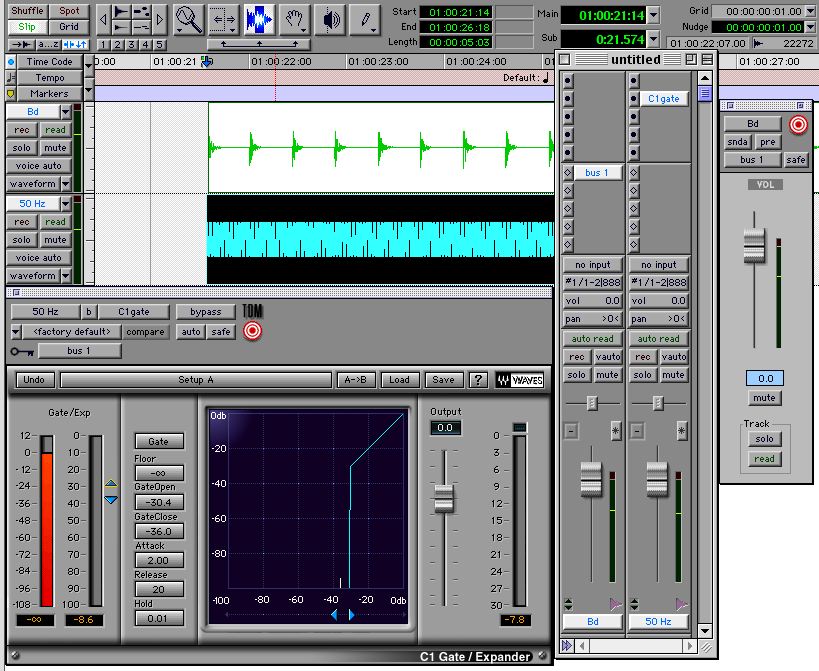
Task: Click the Waves help question mark
Action: click(x=478, y=380)
